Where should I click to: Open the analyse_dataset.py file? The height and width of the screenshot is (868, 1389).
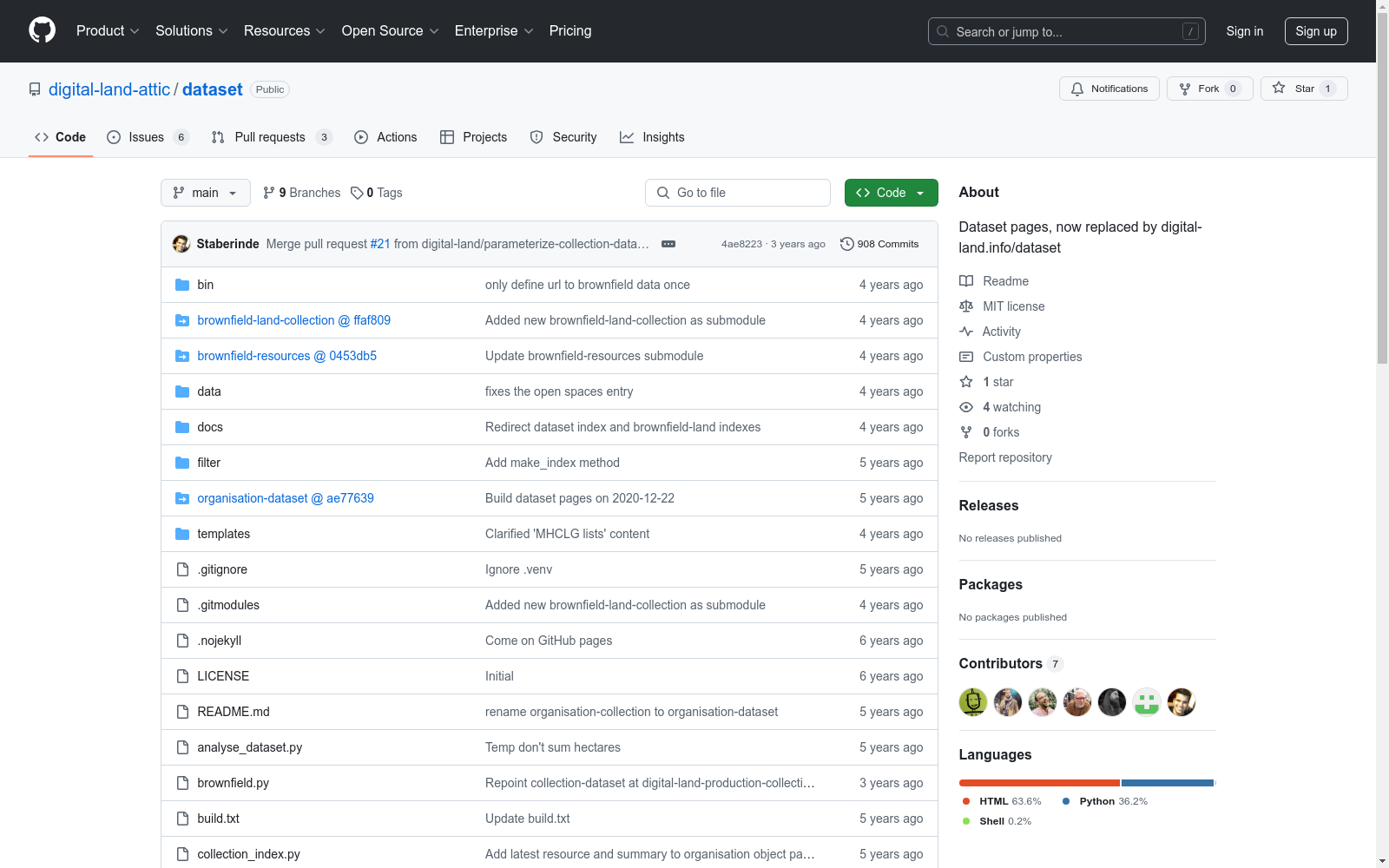250,747
